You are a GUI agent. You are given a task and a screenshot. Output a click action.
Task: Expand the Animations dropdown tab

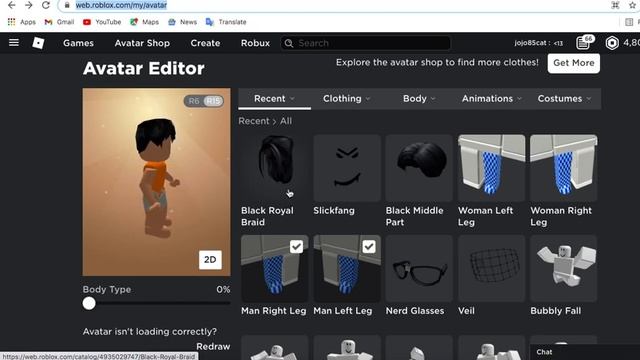[491, 99]
